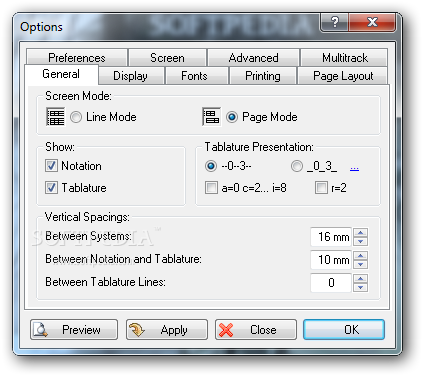The width and height of the screenshot is (423, 376).
Task: Decrease Between Tablature Lines value
Action: [360, 287]
